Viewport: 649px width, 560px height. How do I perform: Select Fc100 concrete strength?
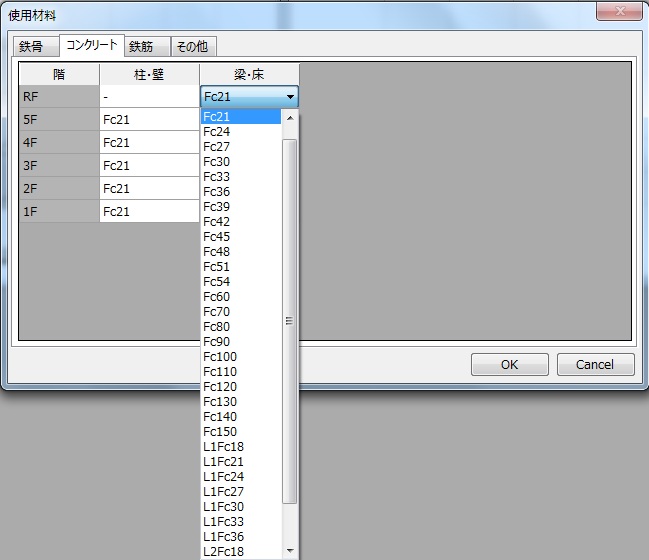tap(241, 357)
